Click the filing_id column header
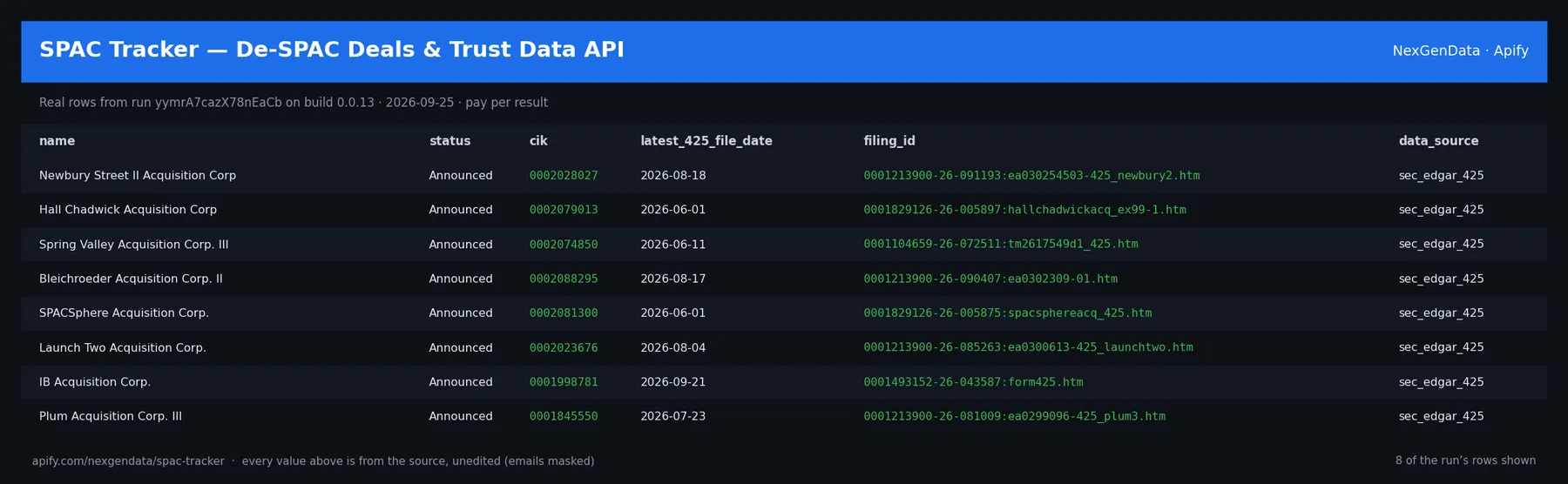1568x484 pixels. pos(889,141)
